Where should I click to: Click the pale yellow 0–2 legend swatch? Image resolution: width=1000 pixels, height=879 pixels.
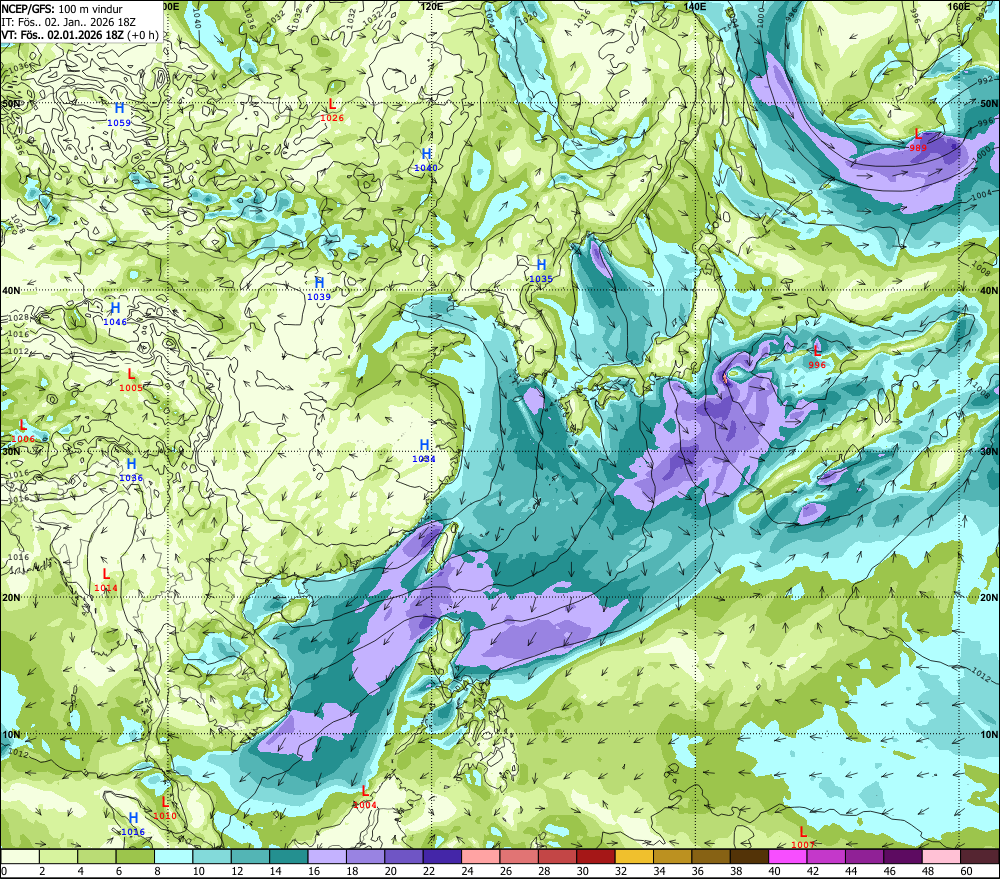click(20, 856)
